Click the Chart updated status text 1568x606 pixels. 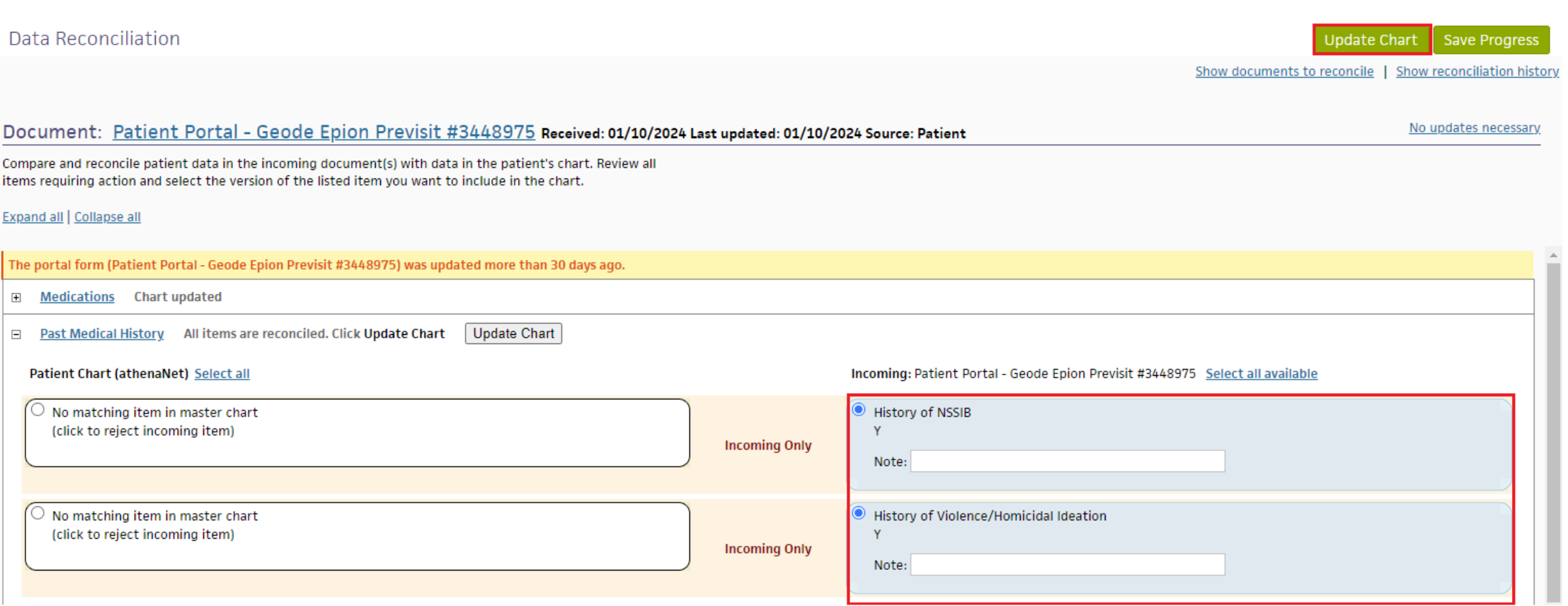pyautogui.click(x=178, y=297)
